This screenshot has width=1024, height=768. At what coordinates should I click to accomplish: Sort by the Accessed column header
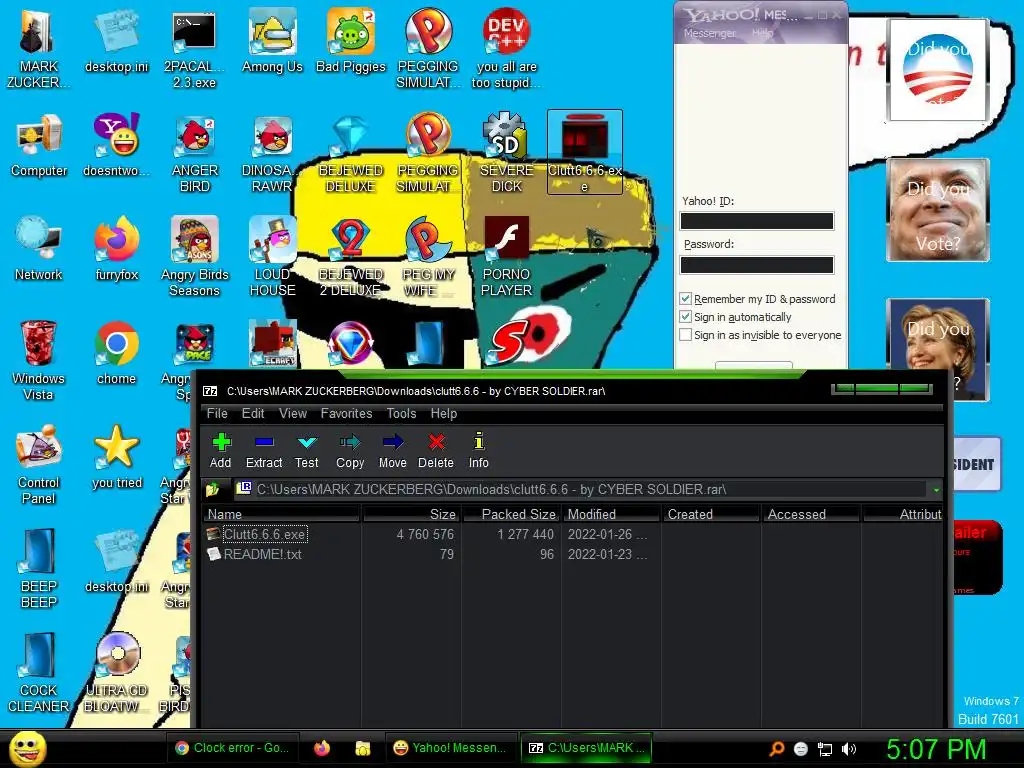pos(810,514)
